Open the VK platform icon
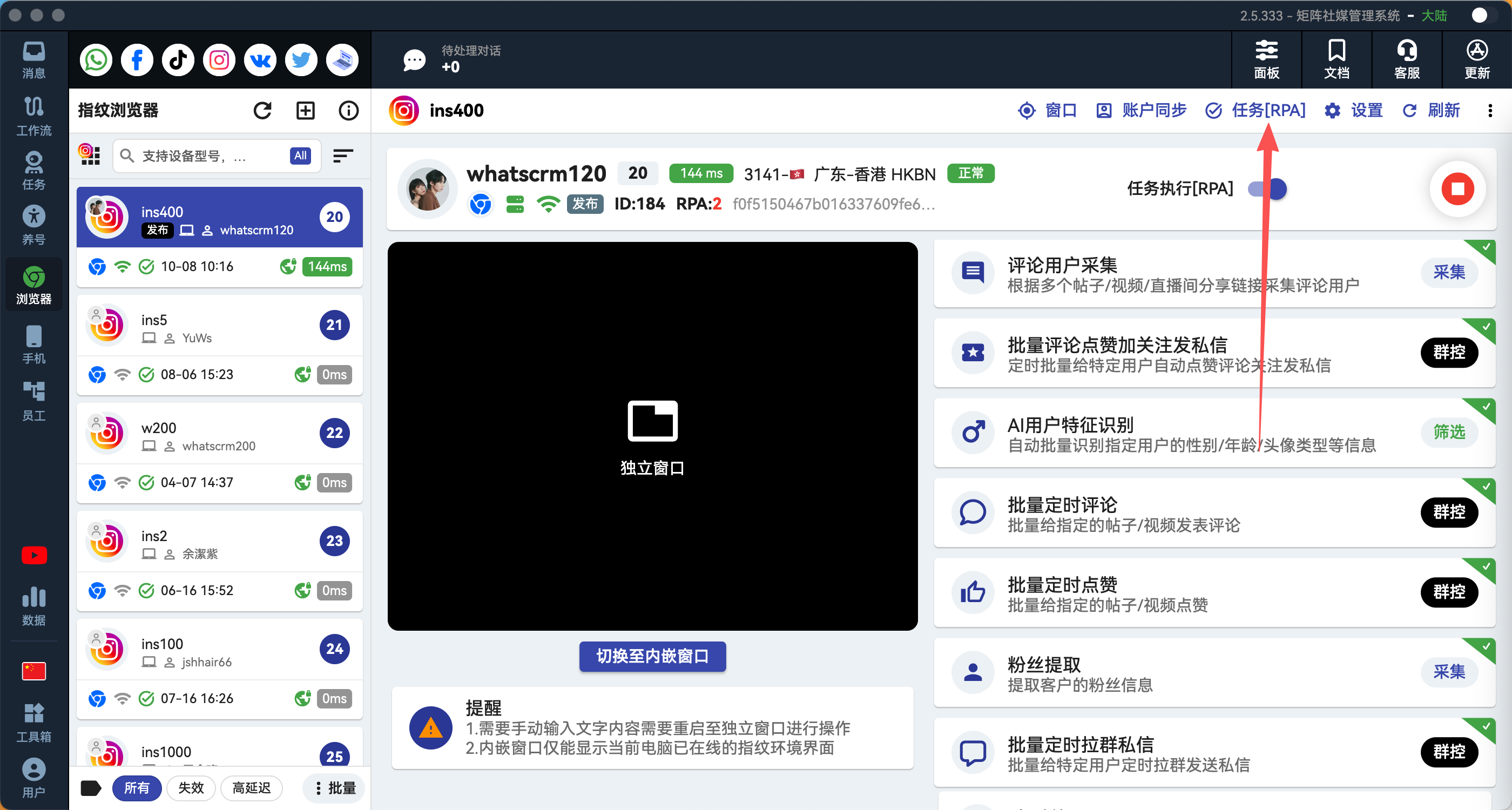Image resolution: width=1512 pixels, height=810 pixels. (x=260, y=60)
